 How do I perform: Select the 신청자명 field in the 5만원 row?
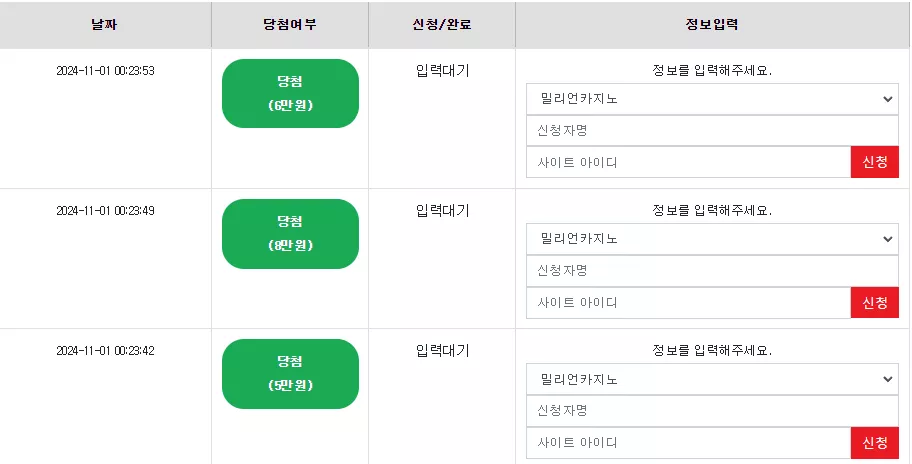pyautogui.click(x=712, y=411)
